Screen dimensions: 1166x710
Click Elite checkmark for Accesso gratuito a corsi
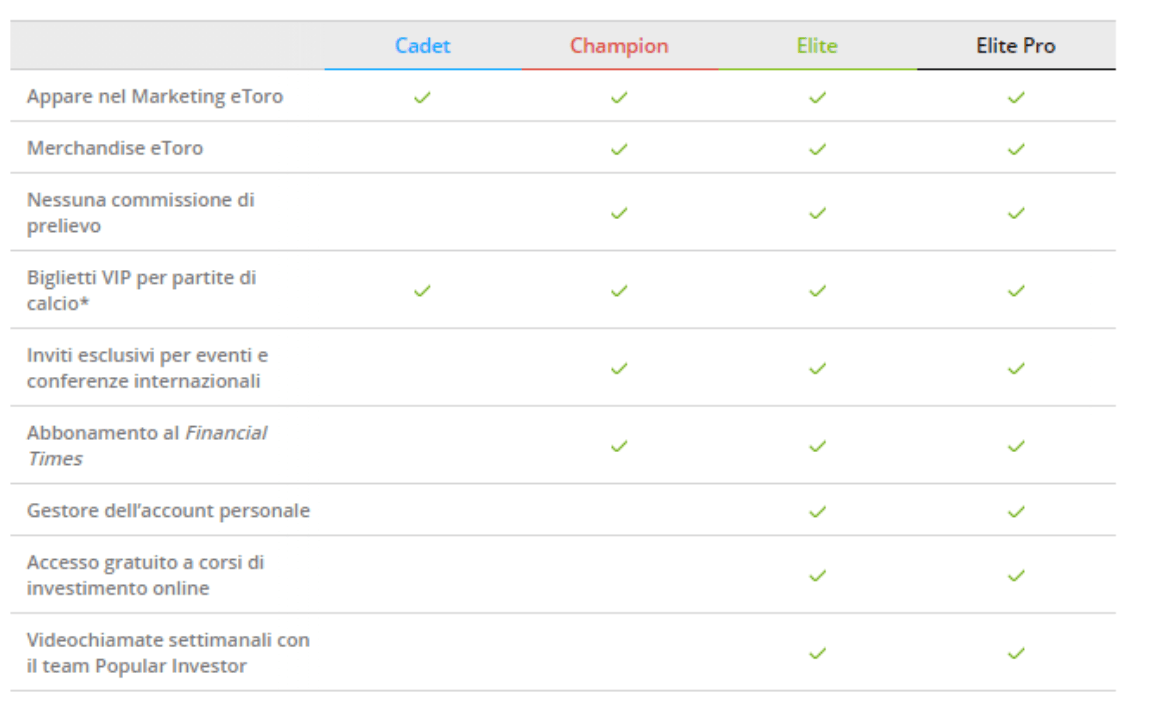click(817, 575)
